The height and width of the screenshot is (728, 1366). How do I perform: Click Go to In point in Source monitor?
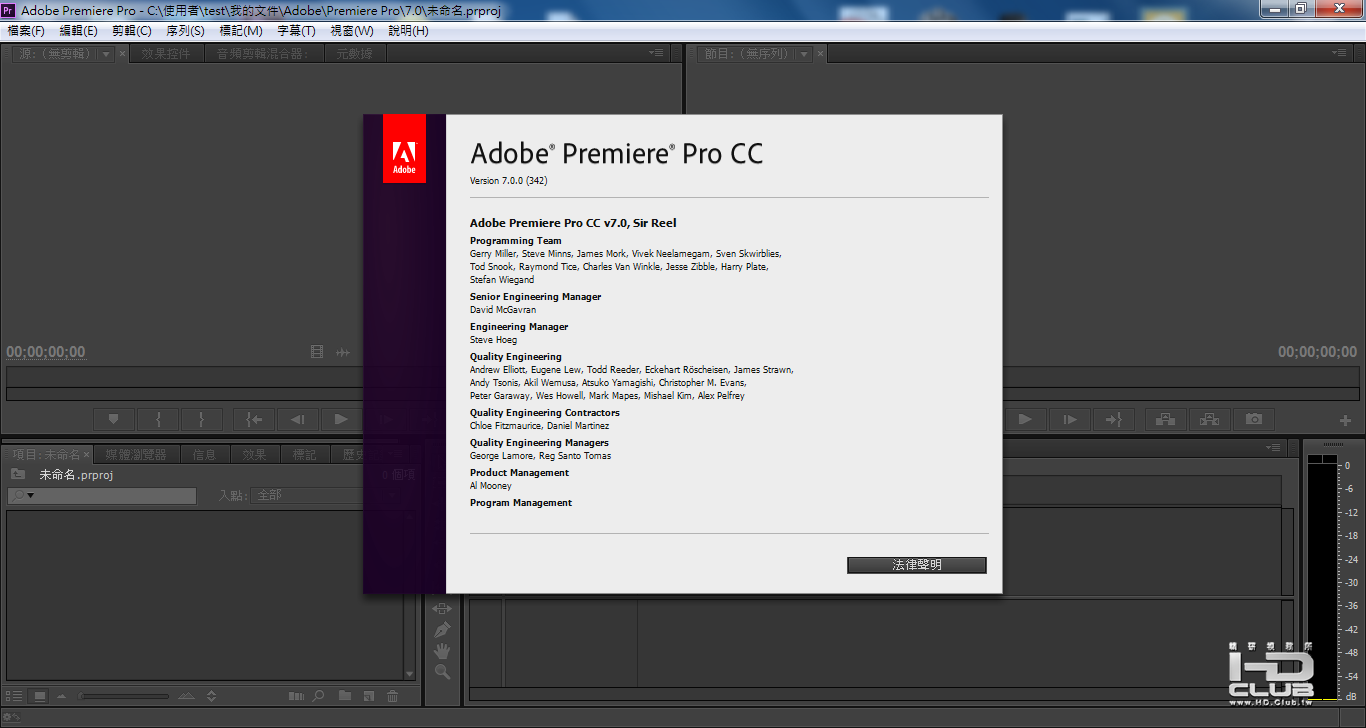(x=254, y=419)
